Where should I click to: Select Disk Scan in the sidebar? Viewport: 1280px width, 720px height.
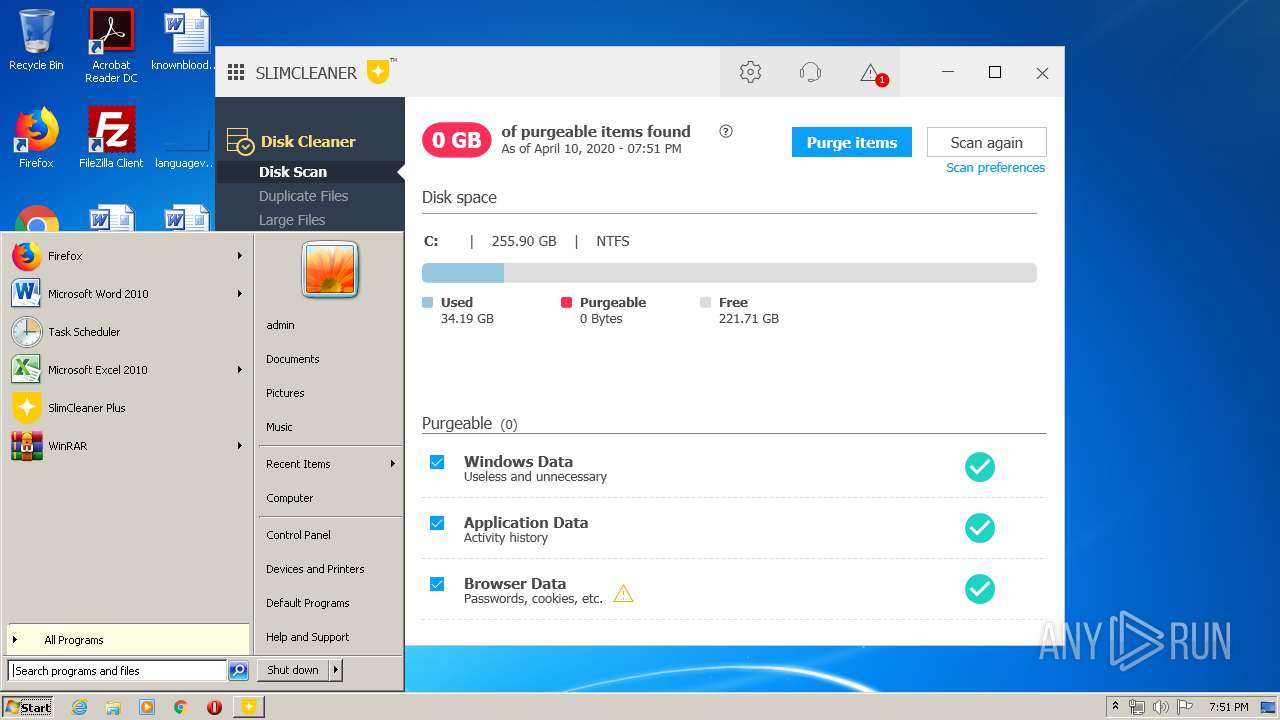(293, 172)
